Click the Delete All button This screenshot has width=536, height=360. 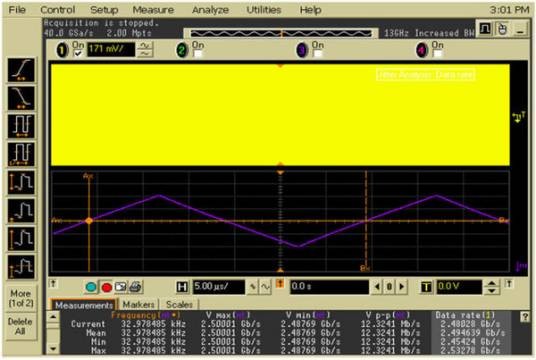click(x=20, y=326)
